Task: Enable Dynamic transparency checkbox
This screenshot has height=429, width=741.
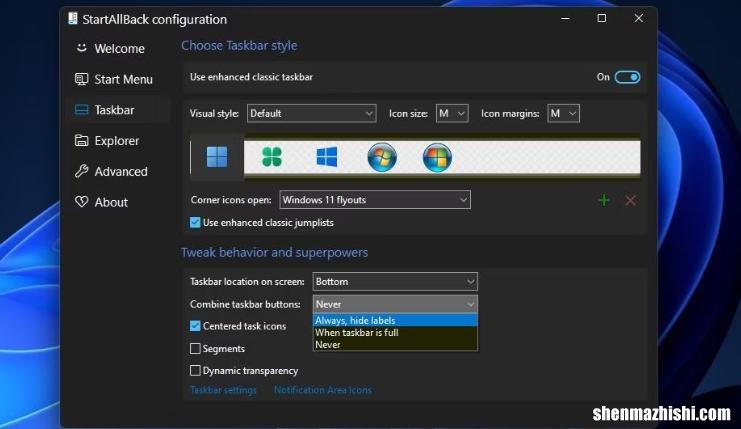Action: pyautogui.click(x=195, y=371)
